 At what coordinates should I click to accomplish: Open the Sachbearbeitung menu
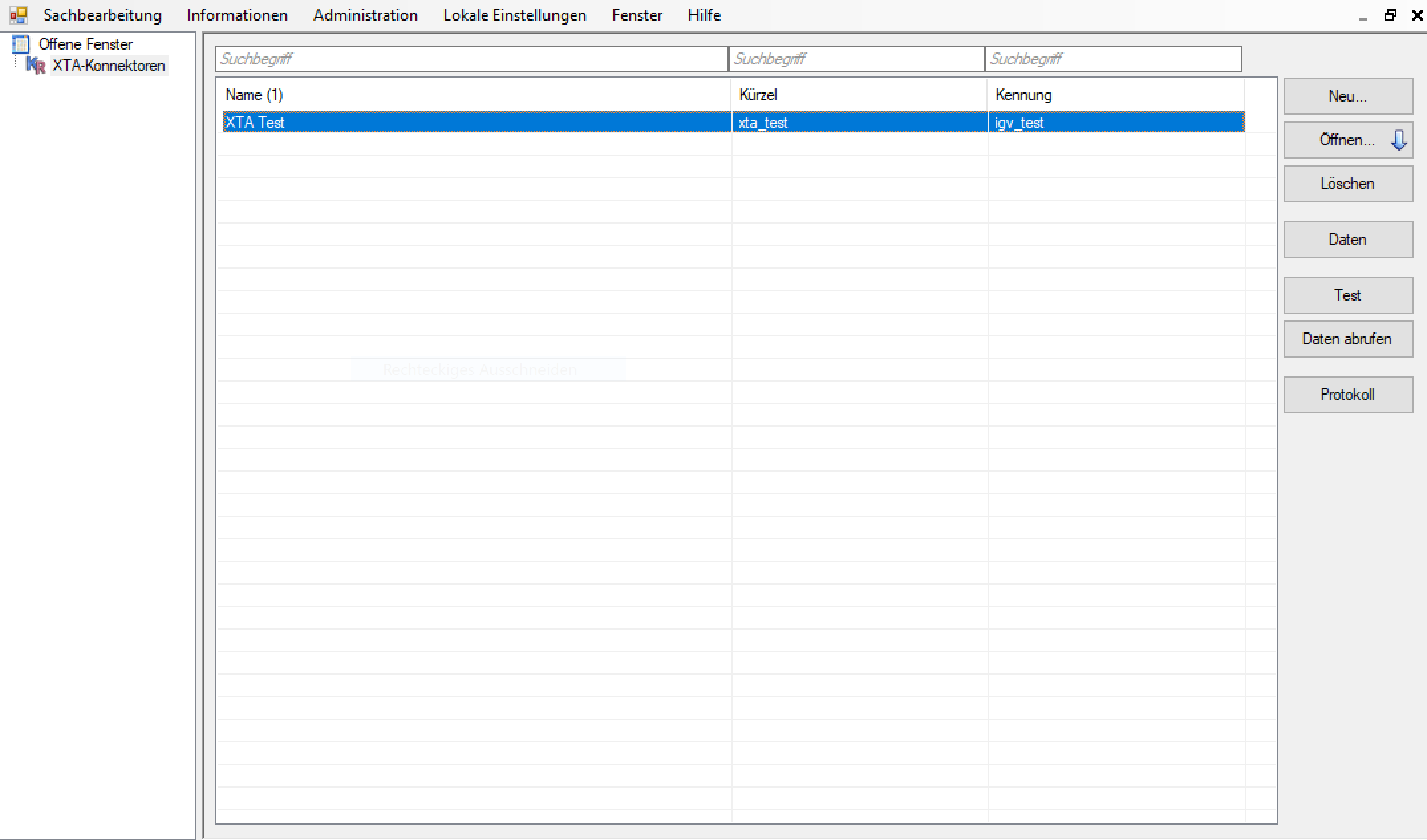[x=102, y=15]
